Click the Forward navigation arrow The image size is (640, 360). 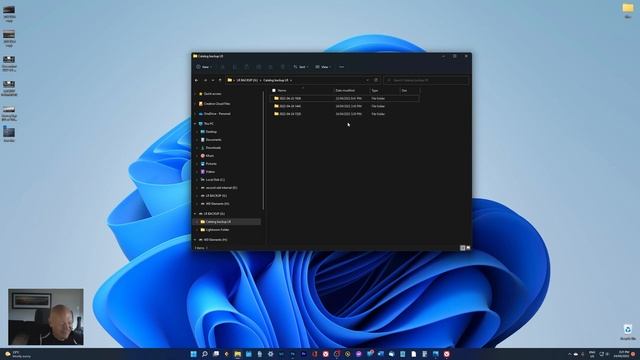pyautogui.click(x=205, y=80)
